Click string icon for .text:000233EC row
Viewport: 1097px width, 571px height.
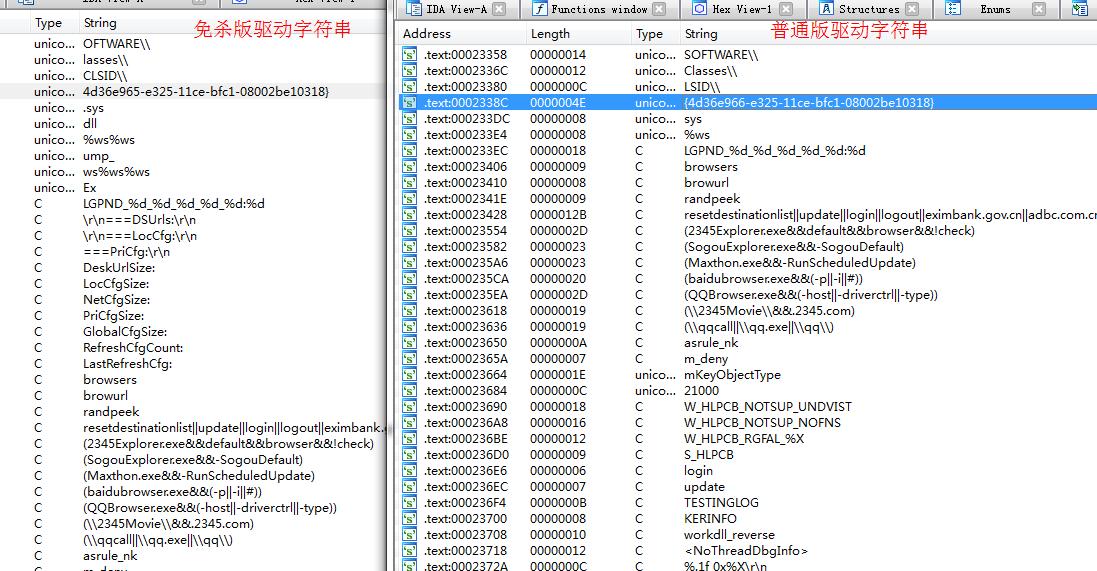click(x=410, y=151)
